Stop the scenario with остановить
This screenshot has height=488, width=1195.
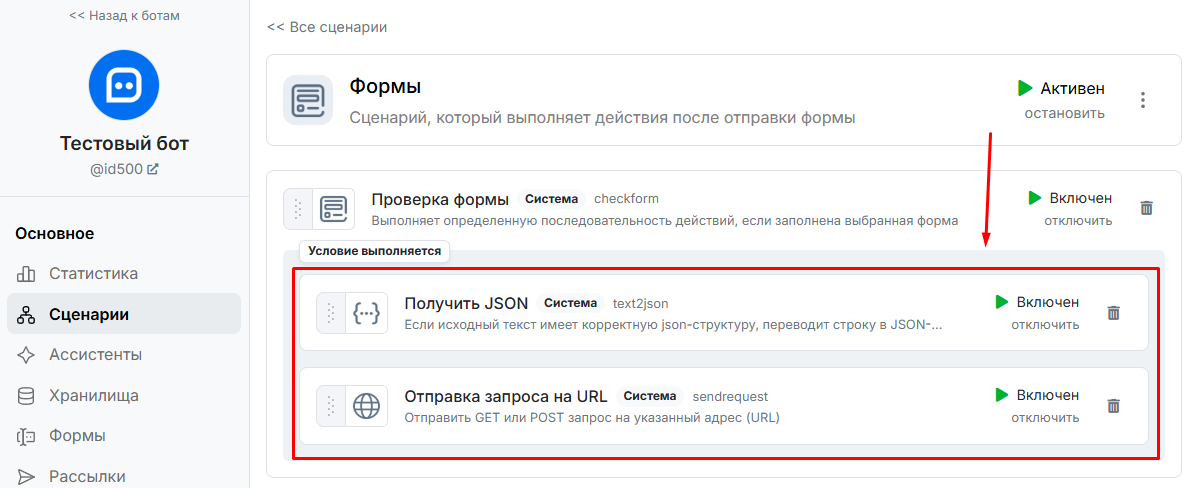pyautogui.click(x=1064, y=114)
